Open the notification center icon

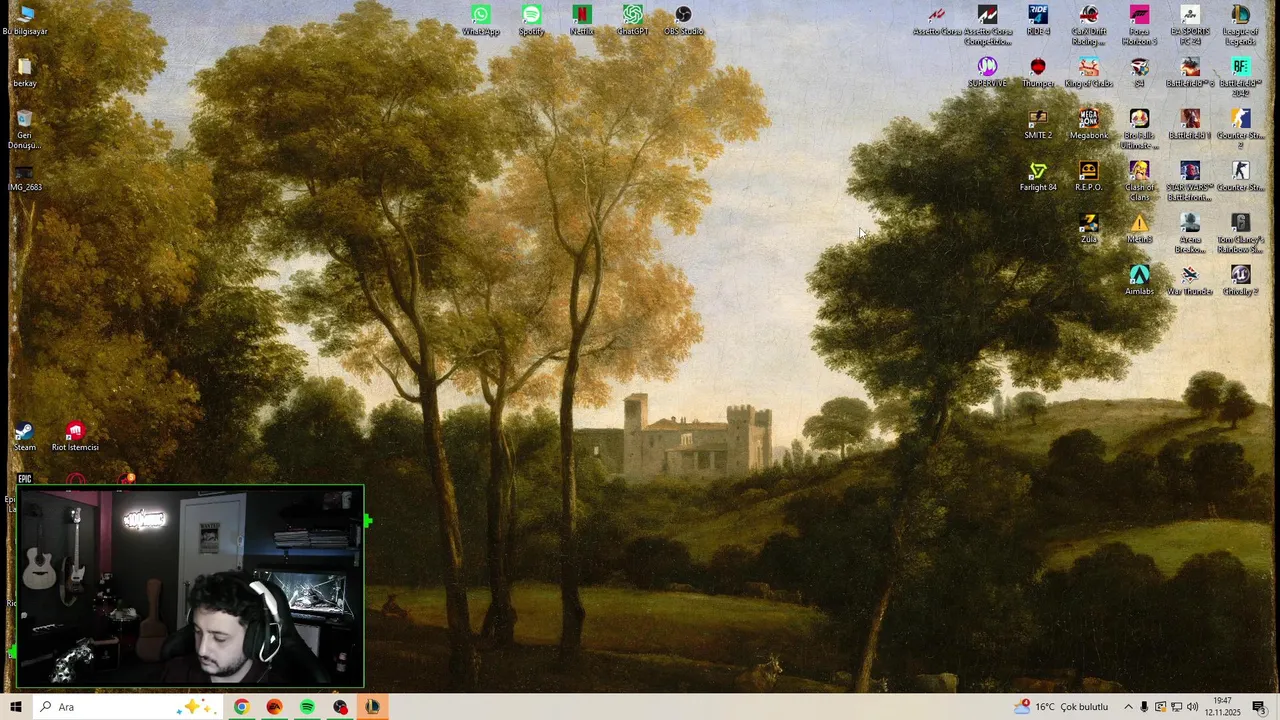coord(1259,707)
